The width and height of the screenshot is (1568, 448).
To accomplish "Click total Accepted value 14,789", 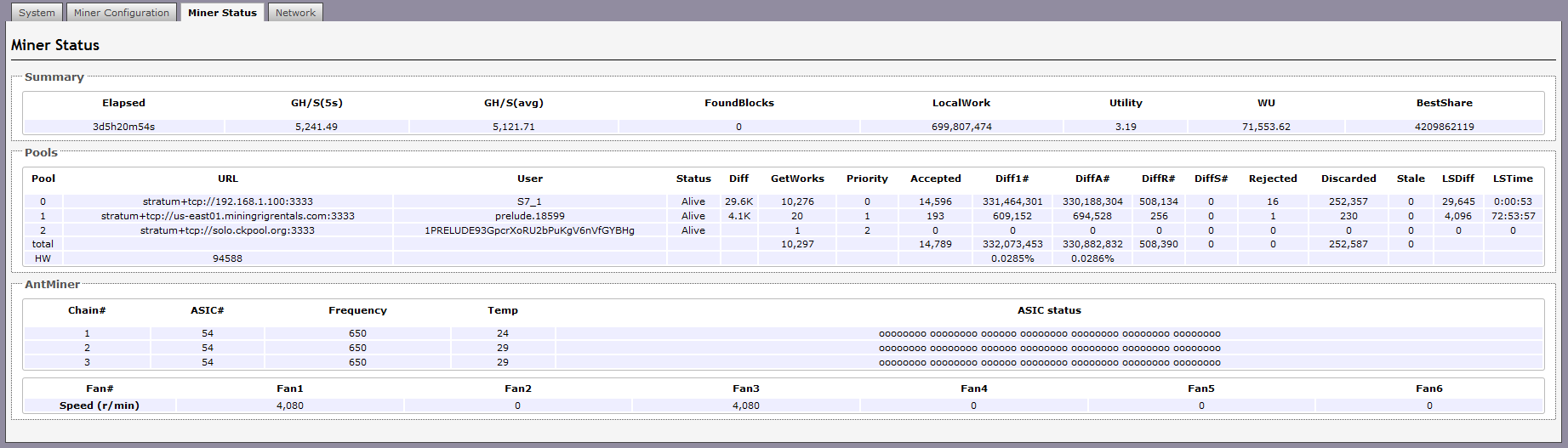I will tap(936, 244).
